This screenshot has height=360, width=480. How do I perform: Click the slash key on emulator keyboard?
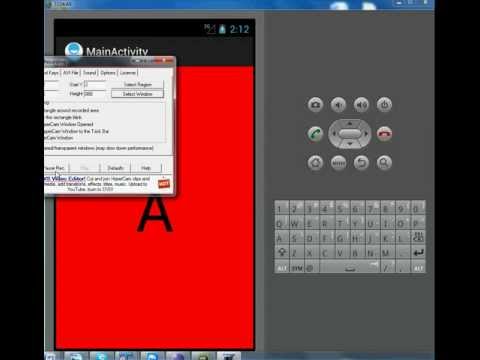click(x=388, y=268)
